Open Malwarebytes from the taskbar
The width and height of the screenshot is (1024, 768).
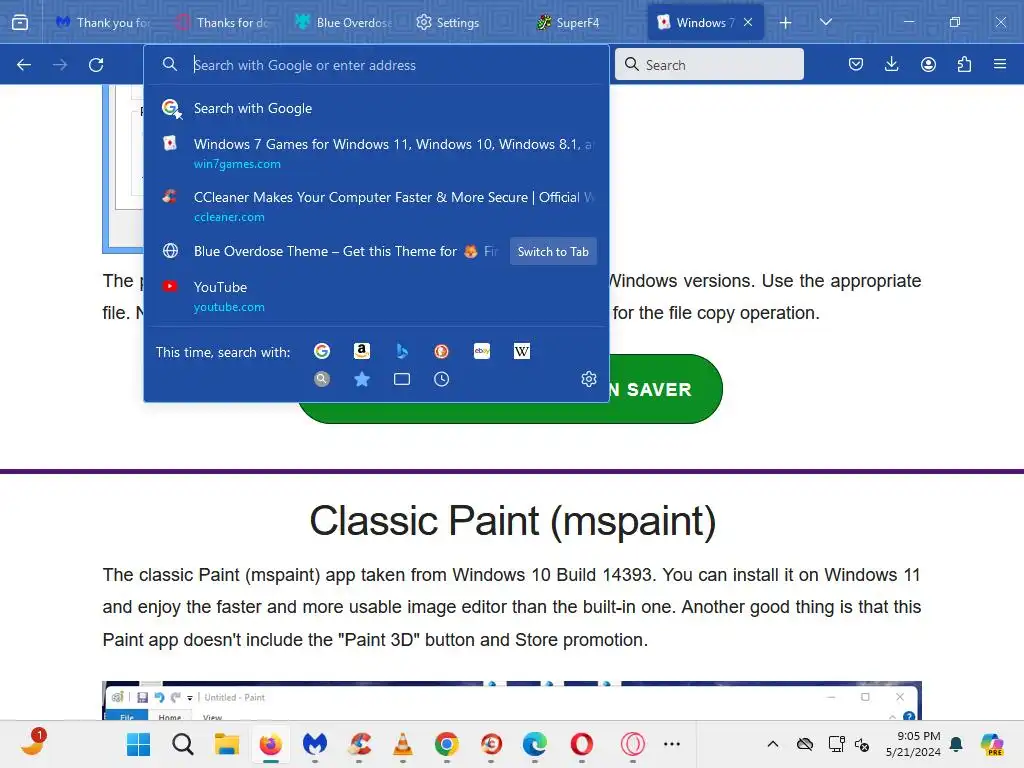pos(315,744)
